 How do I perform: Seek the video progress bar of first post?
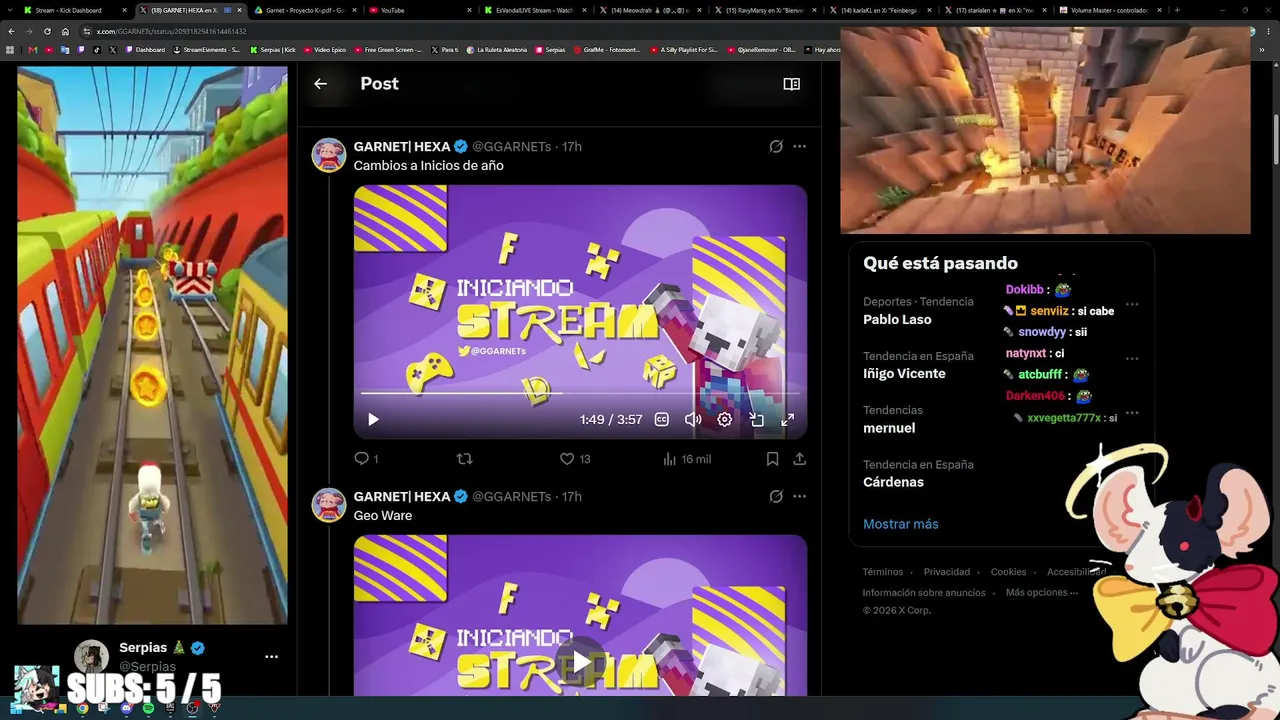coord(580,393)
